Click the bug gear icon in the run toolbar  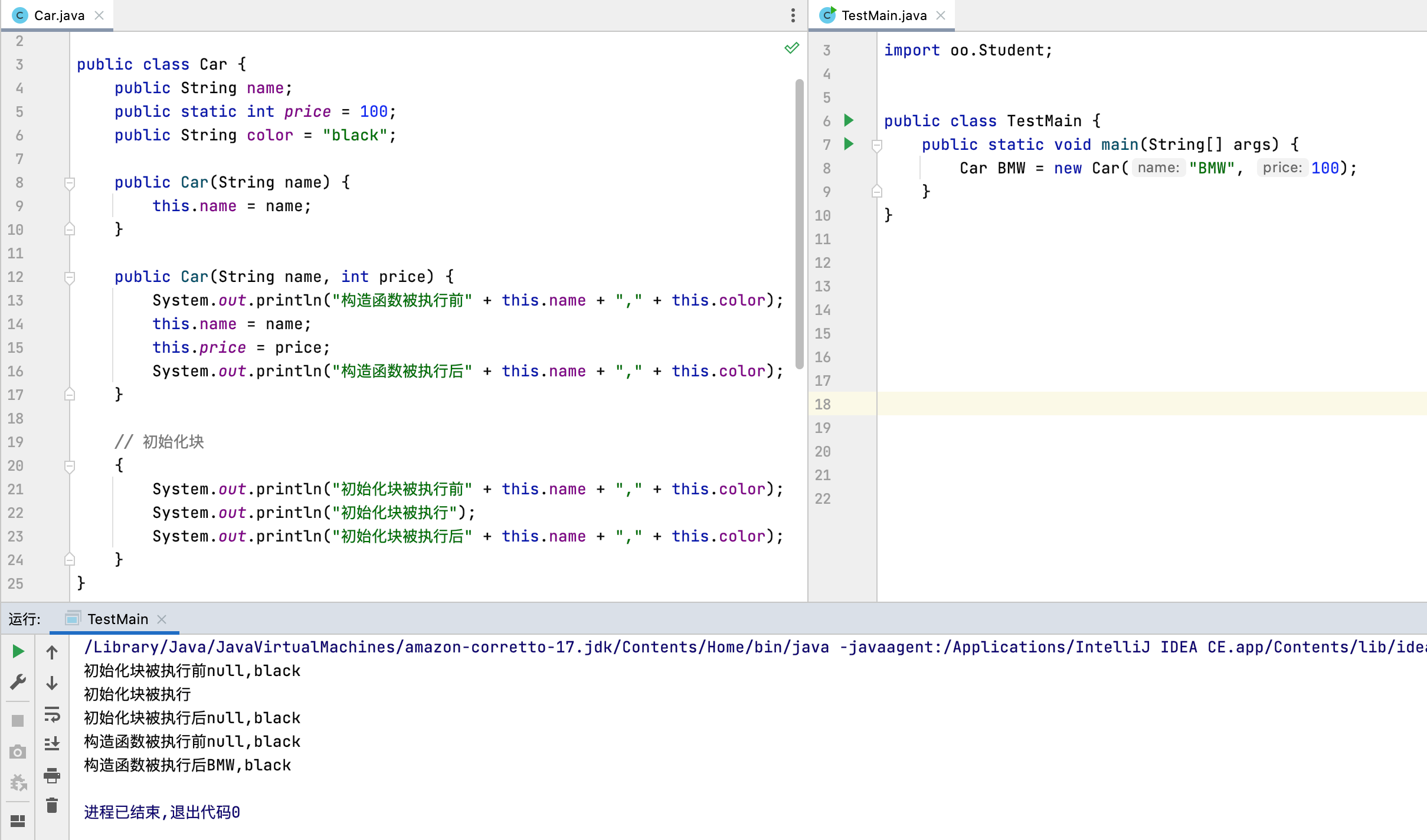[18, 783]
